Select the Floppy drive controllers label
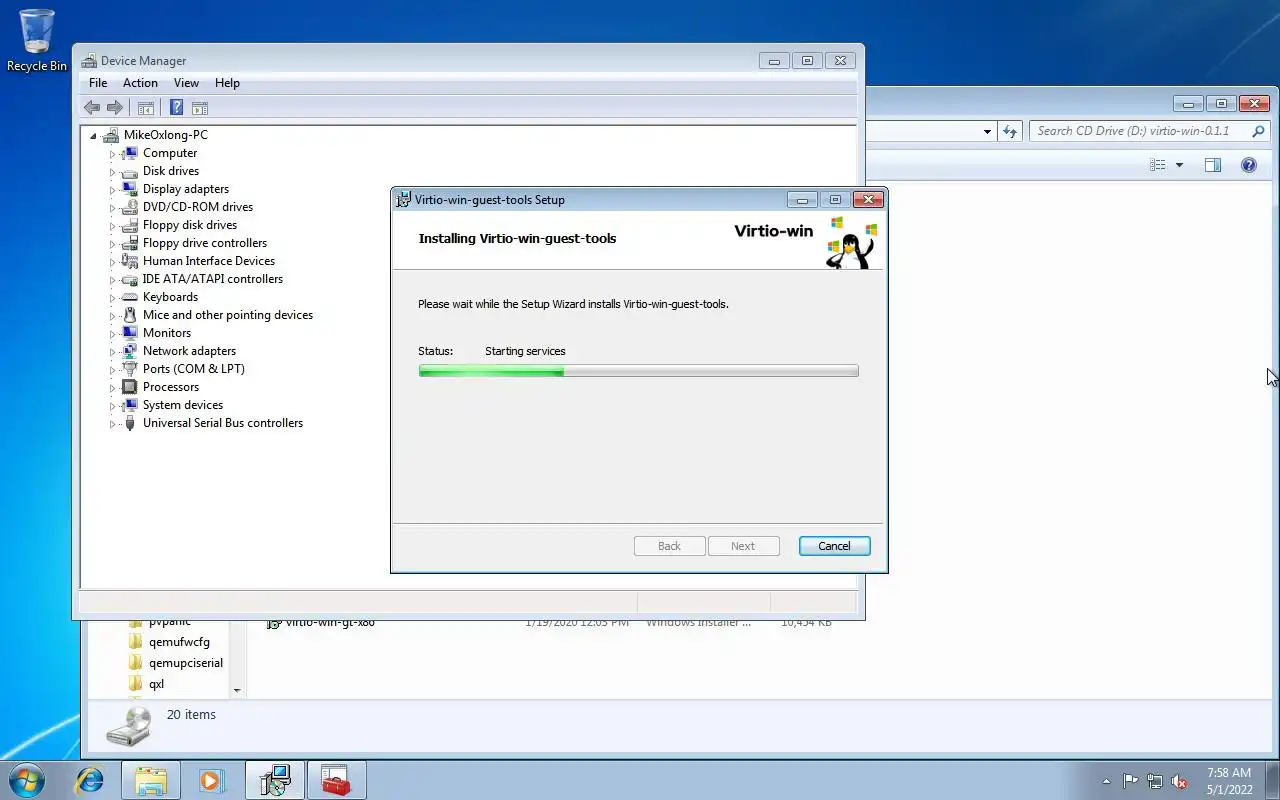The height and width of the screenshot is (800, 1280). (205, 243)
